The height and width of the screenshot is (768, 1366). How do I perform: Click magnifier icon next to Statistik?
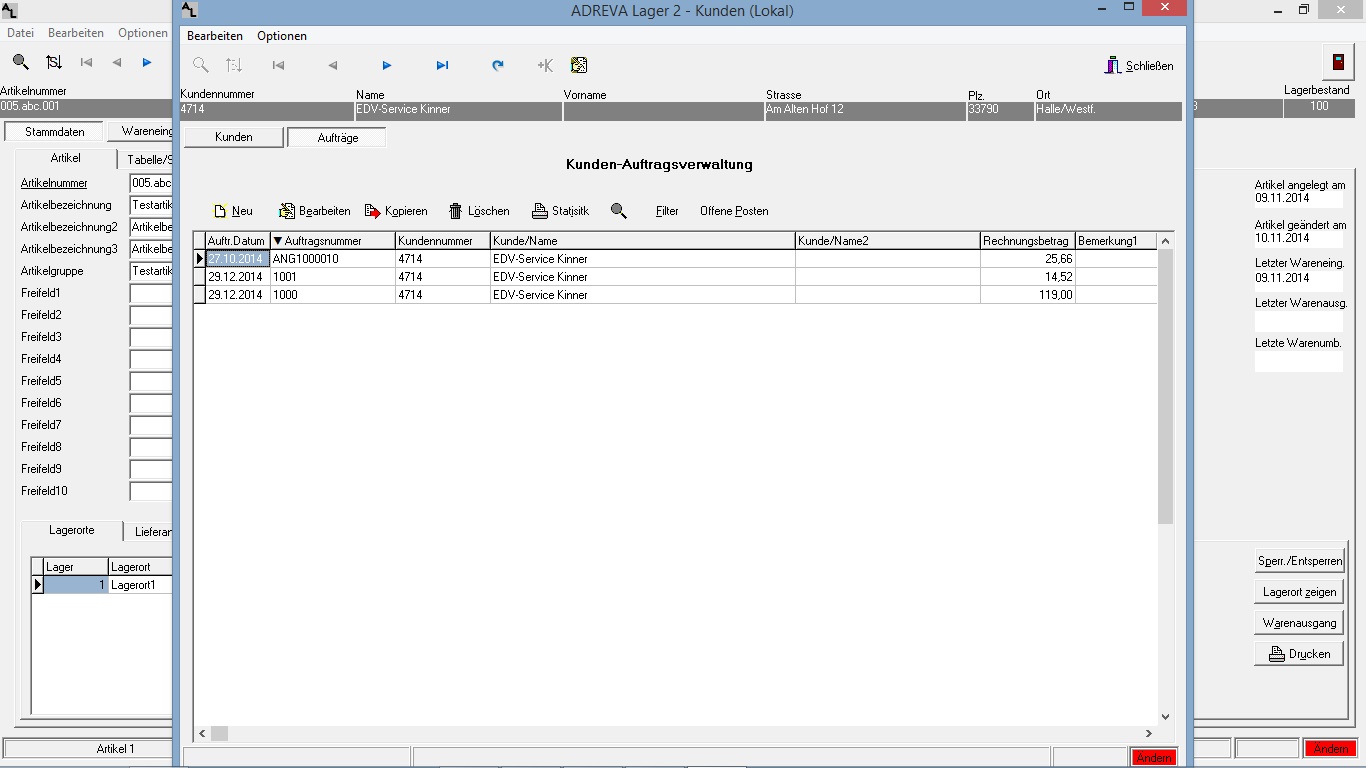coord(619,211)
